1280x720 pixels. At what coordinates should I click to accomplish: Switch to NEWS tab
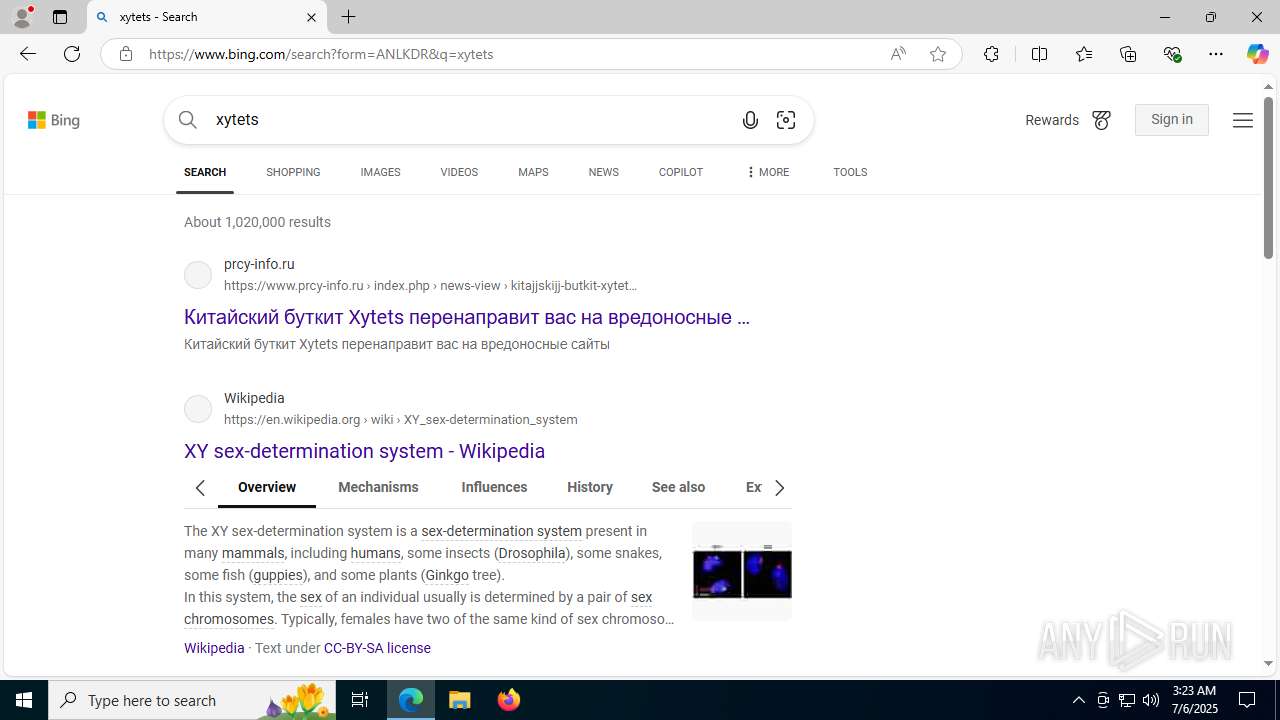point(603,172)
